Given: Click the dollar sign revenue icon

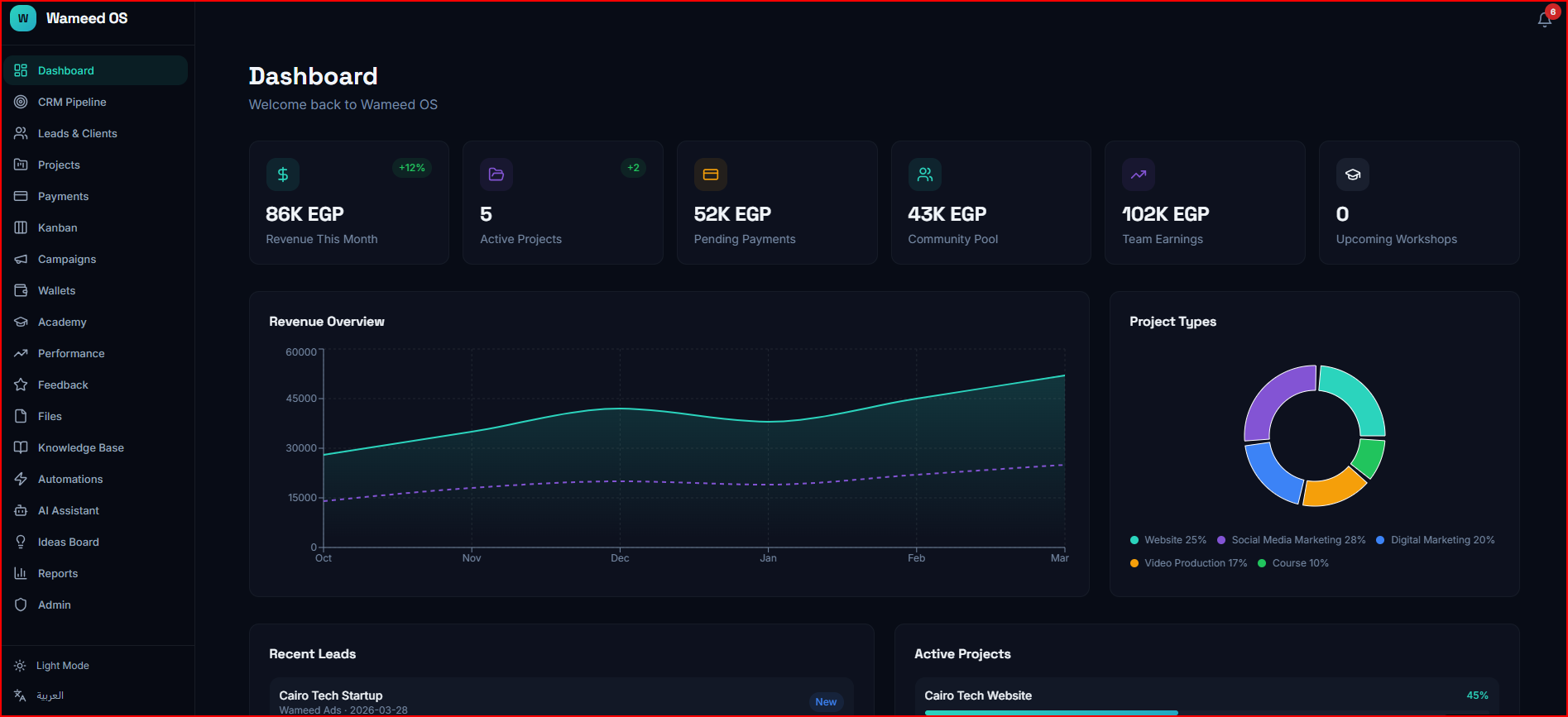Looking at the screenshot, I should coord(283,174).
